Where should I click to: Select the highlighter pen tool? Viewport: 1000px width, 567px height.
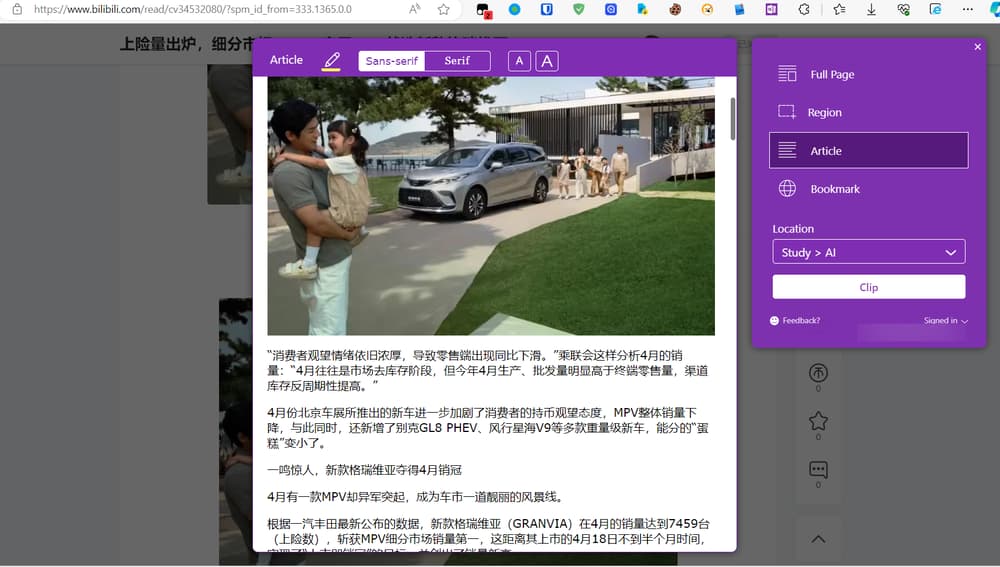coord(331,61)
